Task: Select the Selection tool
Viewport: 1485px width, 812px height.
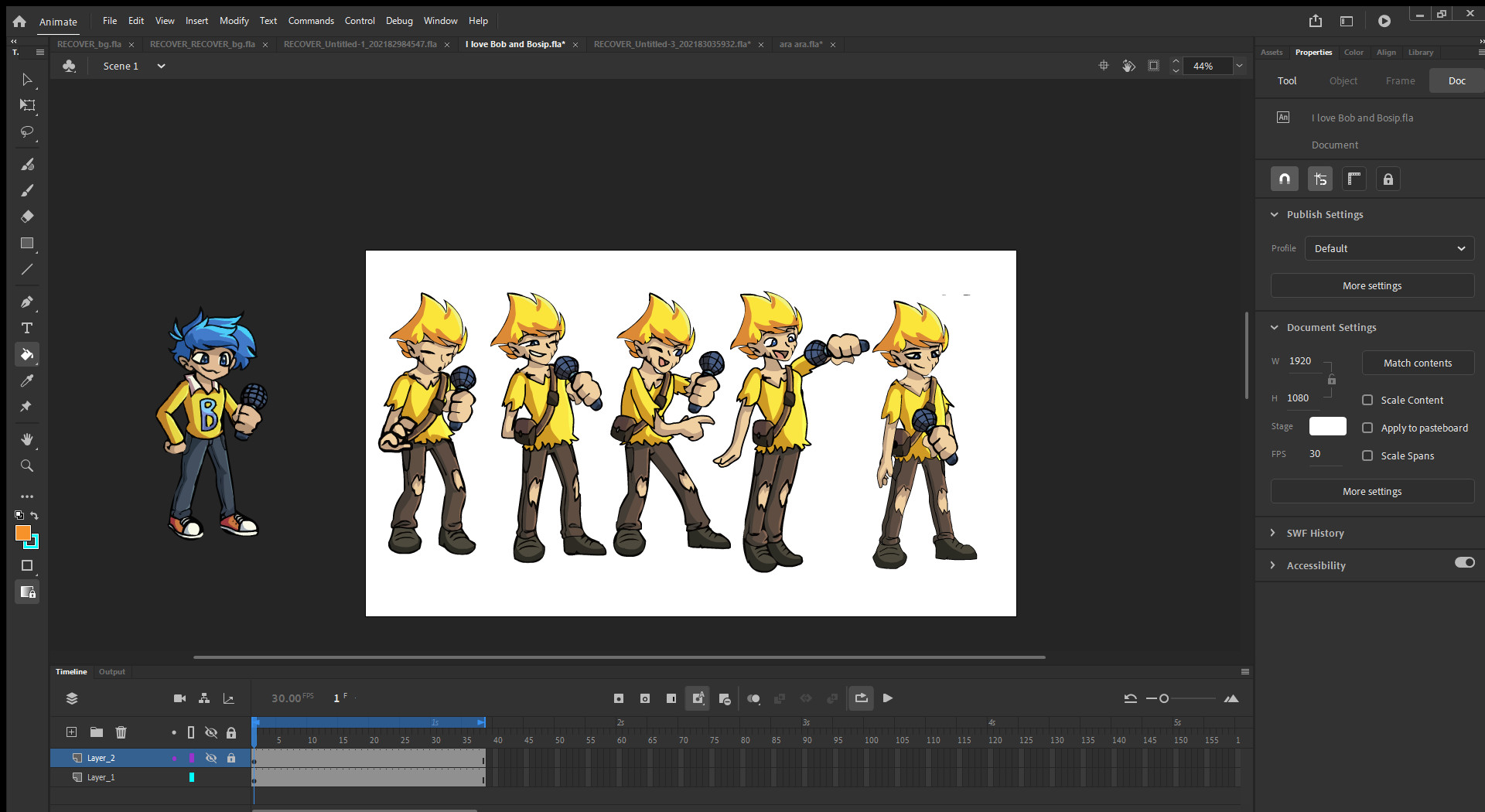Action: (27, 79)
